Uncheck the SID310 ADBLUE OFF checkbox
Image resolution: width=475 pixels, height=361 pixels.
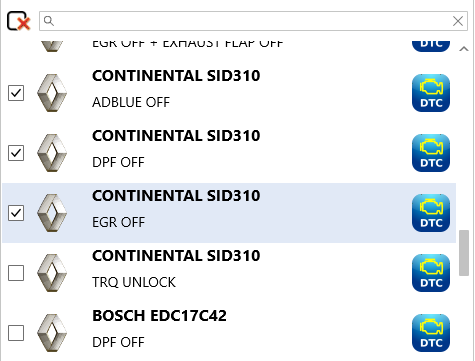16,93
